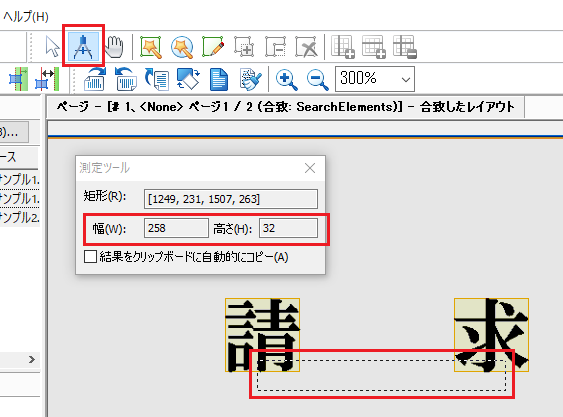
Task: Zoom out with minus magnifier
Action: pyautogui.click(x=318, y=79)
